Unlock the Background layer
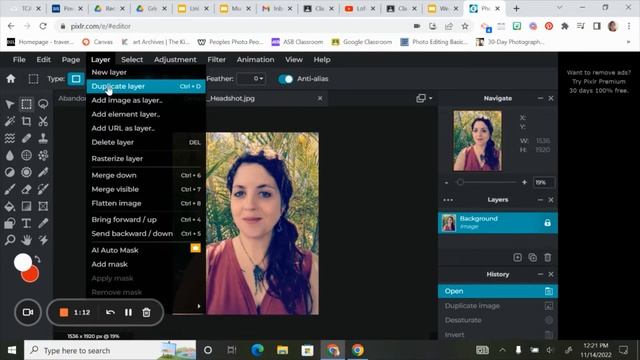The height and width of the screenshot is (360, 640). coord(547,223)
